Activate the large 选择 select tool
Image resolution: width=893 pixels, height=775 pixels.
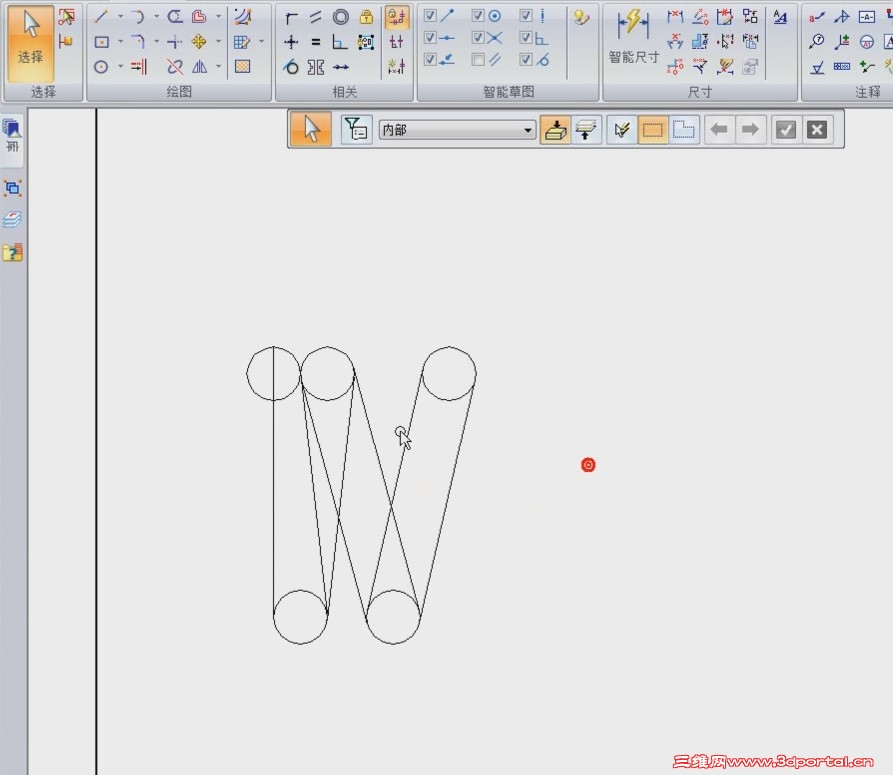[31, 43]
